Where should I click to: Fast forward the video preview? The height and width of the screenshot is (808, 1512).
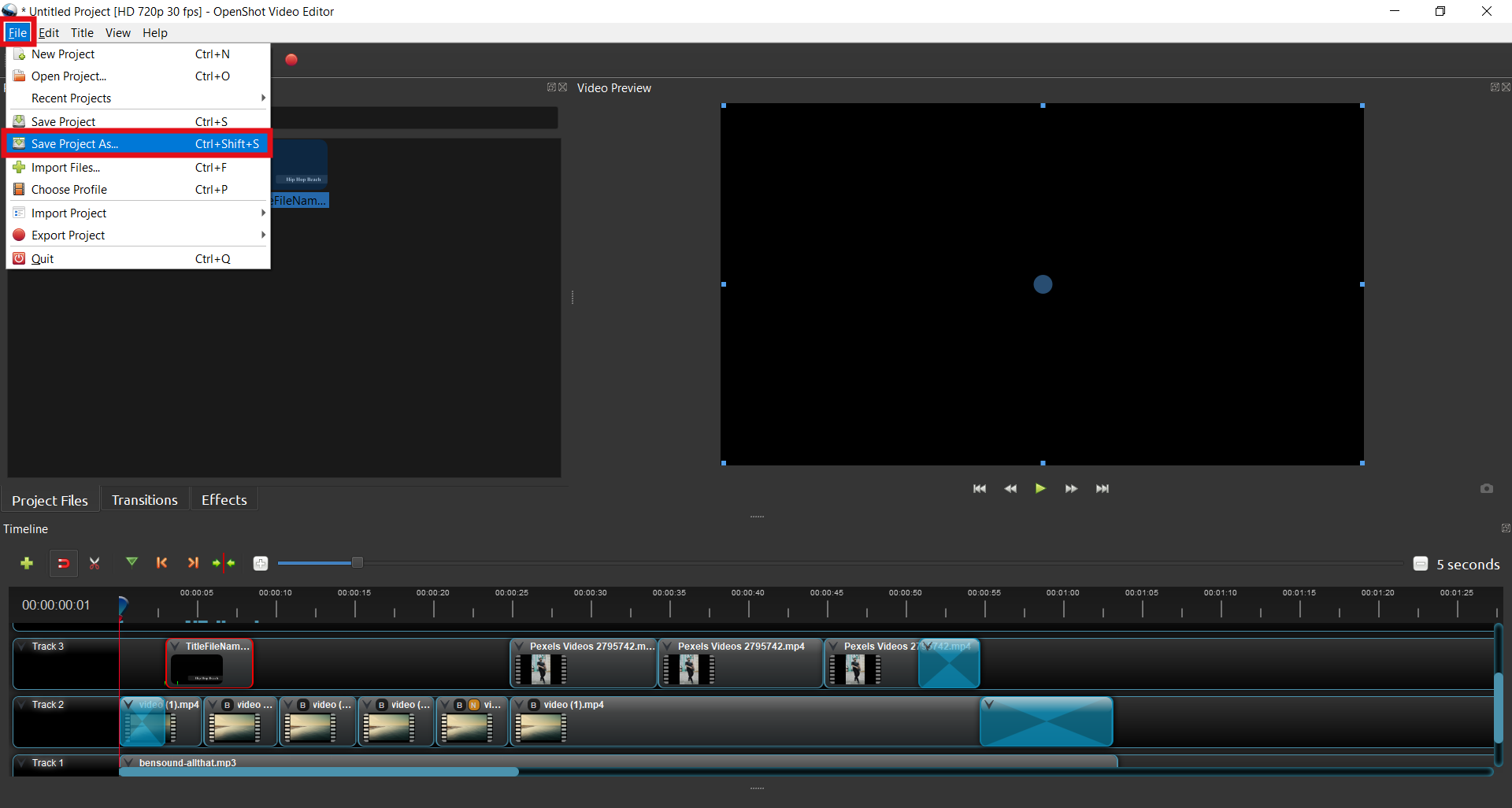pos(1071,488)
